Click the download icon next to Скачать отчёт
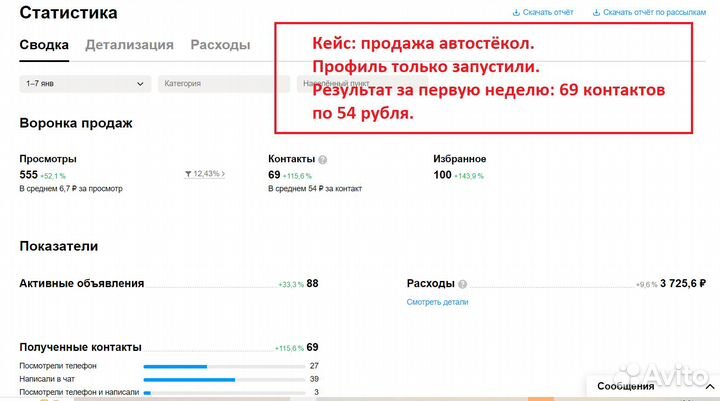 tap(516, 12)
